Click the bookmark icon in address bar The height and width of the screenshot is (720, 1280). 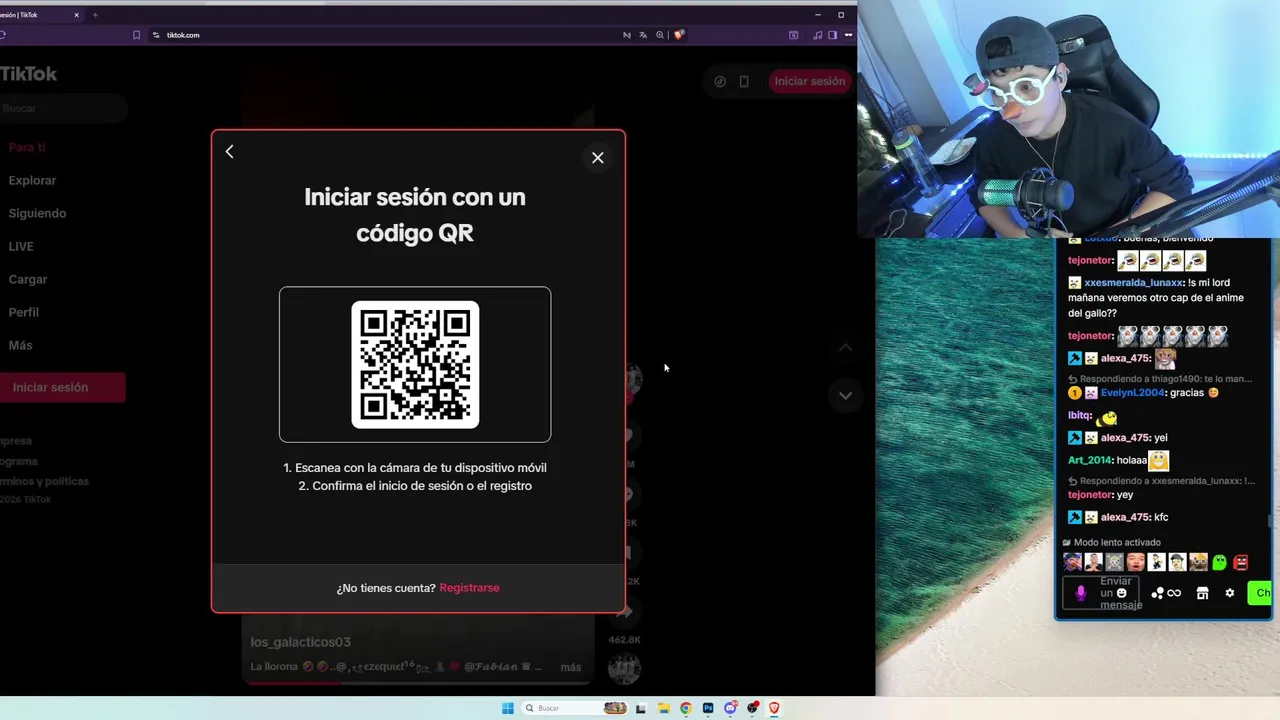click(x=136, y=35)
